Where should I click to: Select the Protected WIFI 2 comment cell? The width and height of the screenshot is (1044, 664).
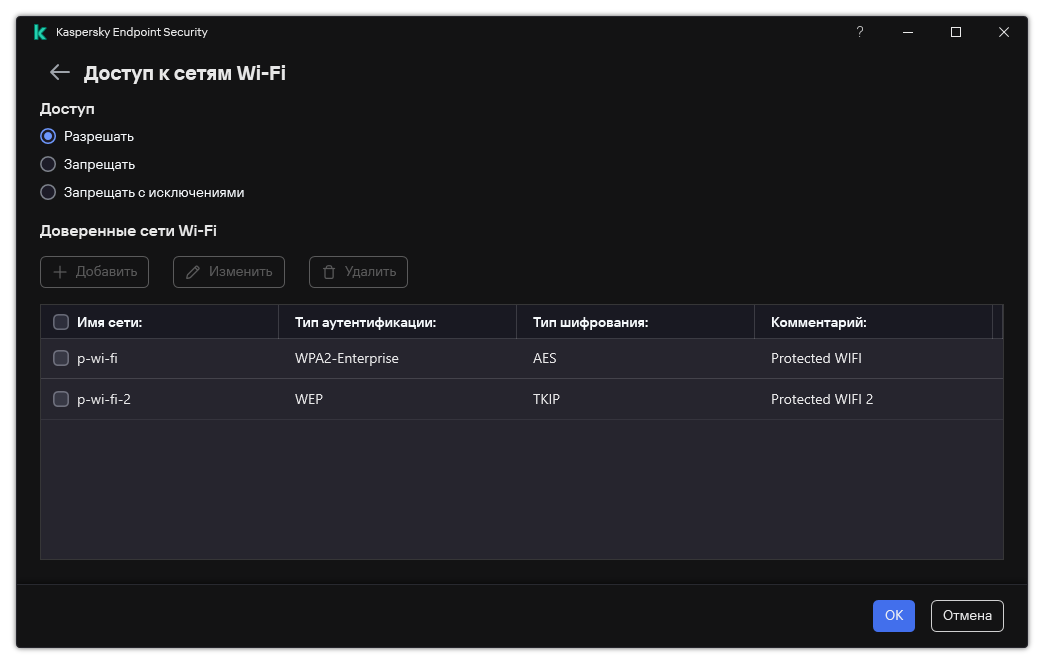821,399
